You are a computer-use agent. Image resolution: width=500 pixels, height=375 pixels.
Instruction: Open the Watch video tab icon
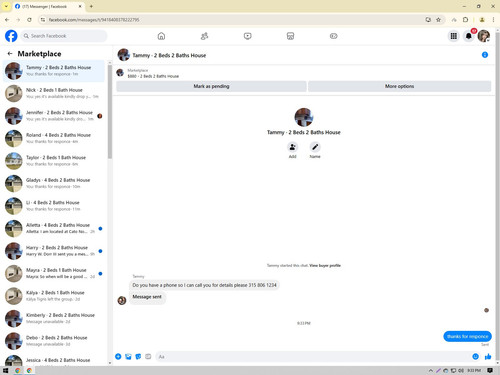coord(247,36)
